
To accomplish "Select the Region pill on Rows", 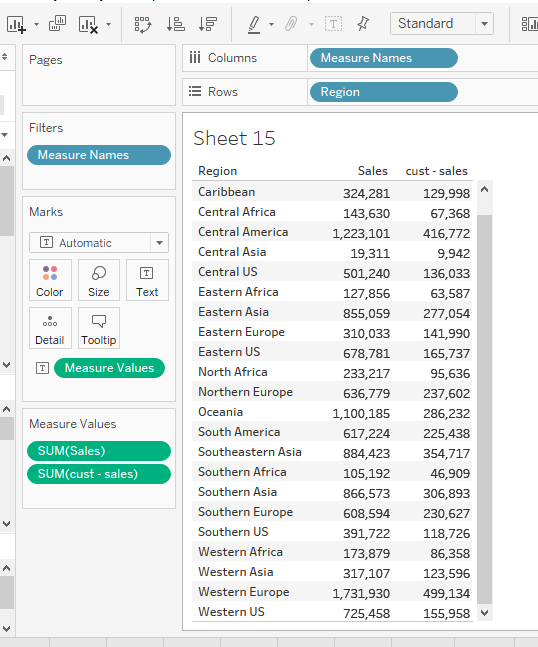I will [x=383, y=92].
